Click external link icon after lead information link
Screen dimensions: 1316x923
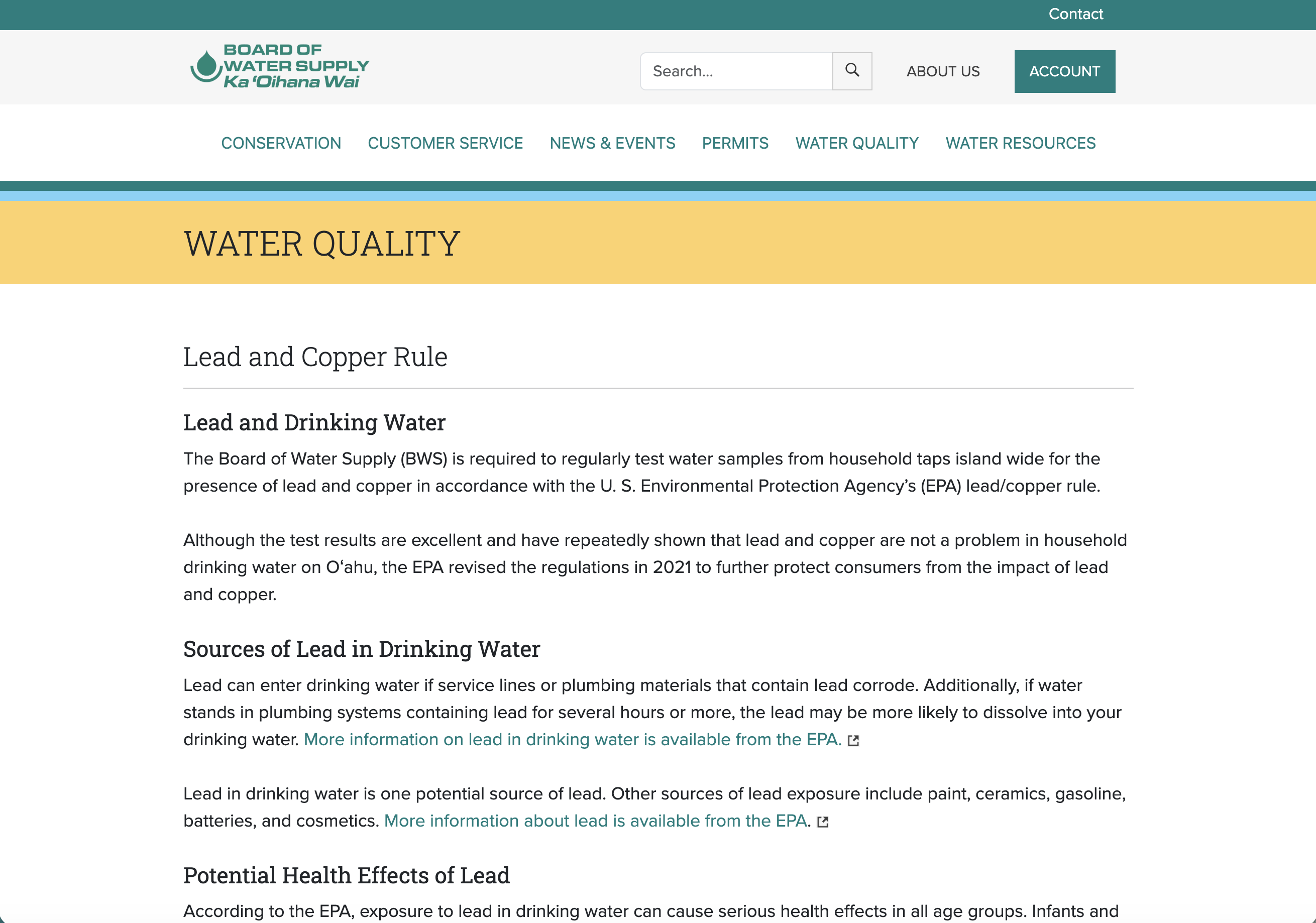tap(823, 822)
